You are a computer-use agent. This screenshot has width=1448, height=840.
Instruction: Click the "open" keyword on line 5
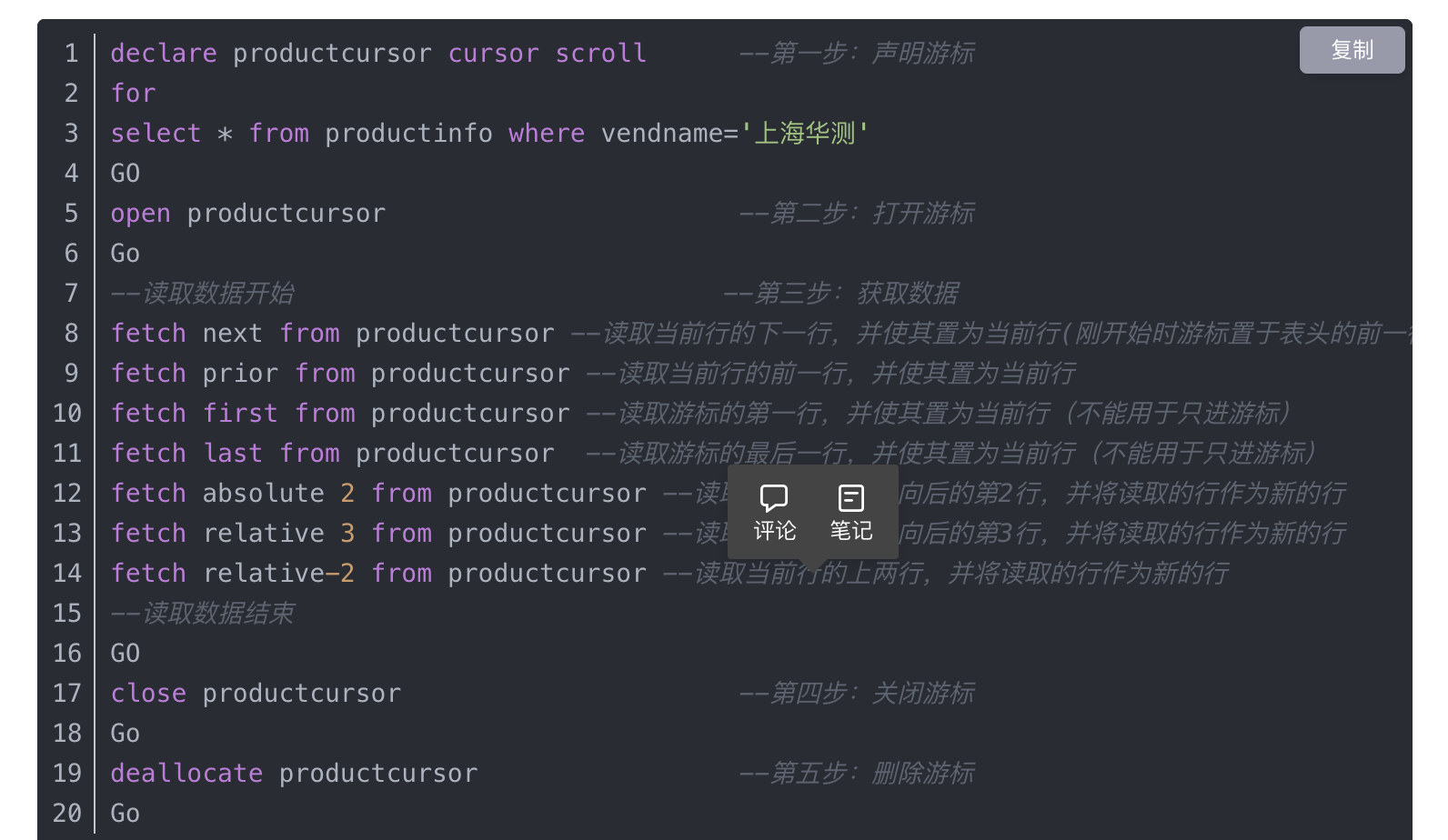(x=140, y=214)
